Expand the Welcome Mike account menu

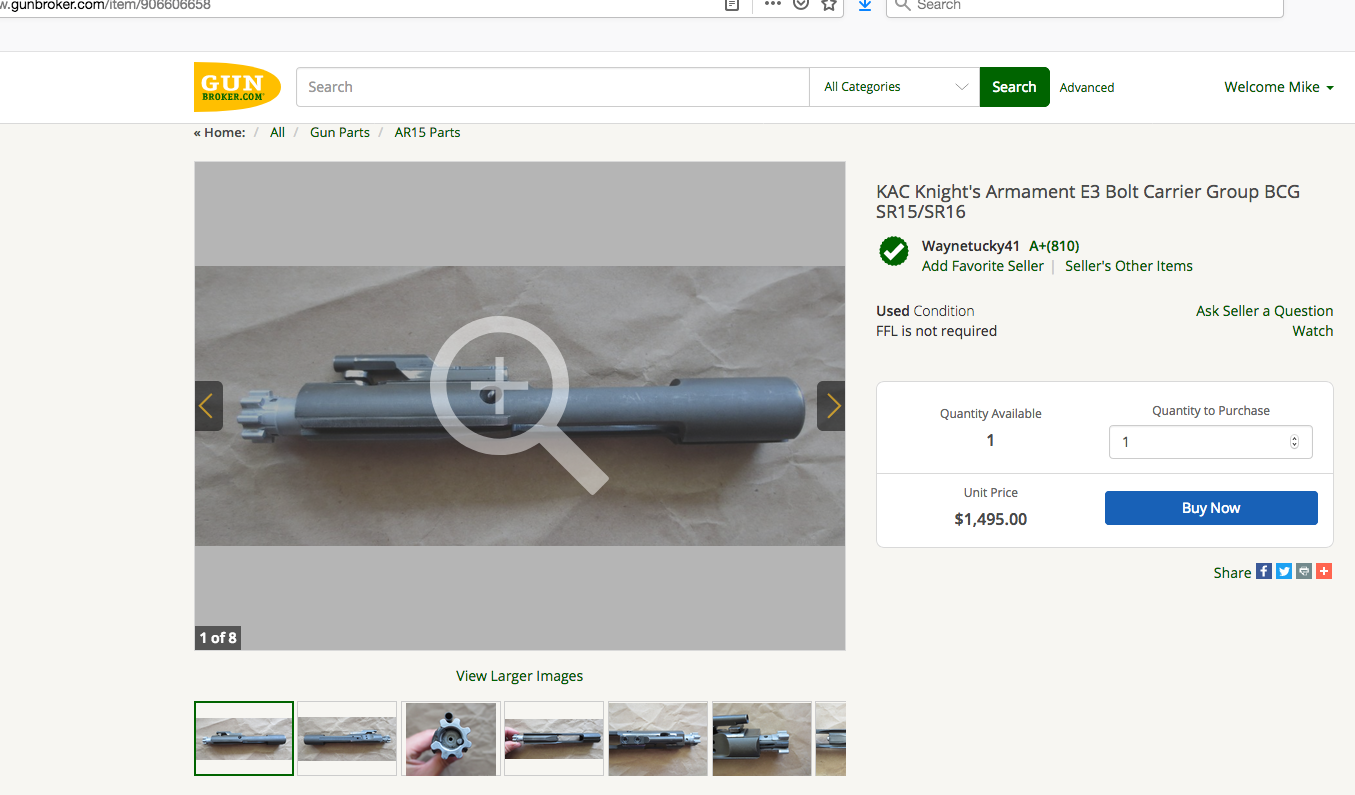(x=1279, y=87)
